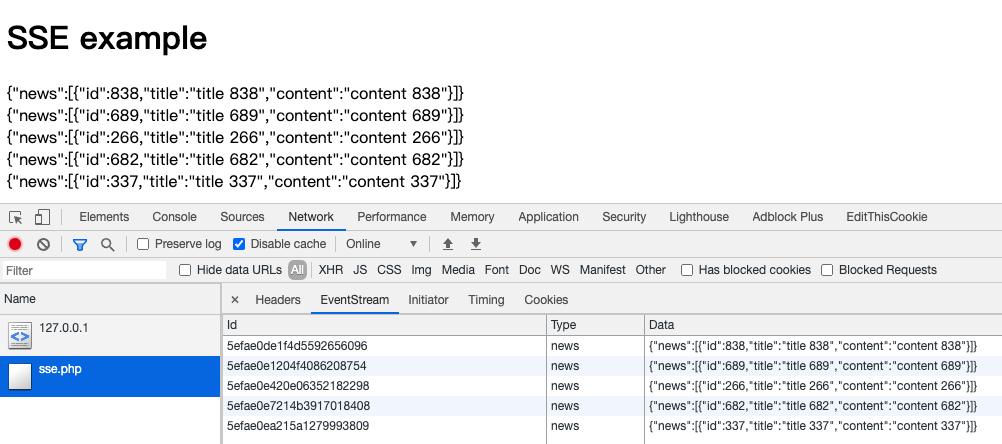1002x444 pixels.
Task: Open the Online throttling dropdown
Action: (x=382, y=244)
